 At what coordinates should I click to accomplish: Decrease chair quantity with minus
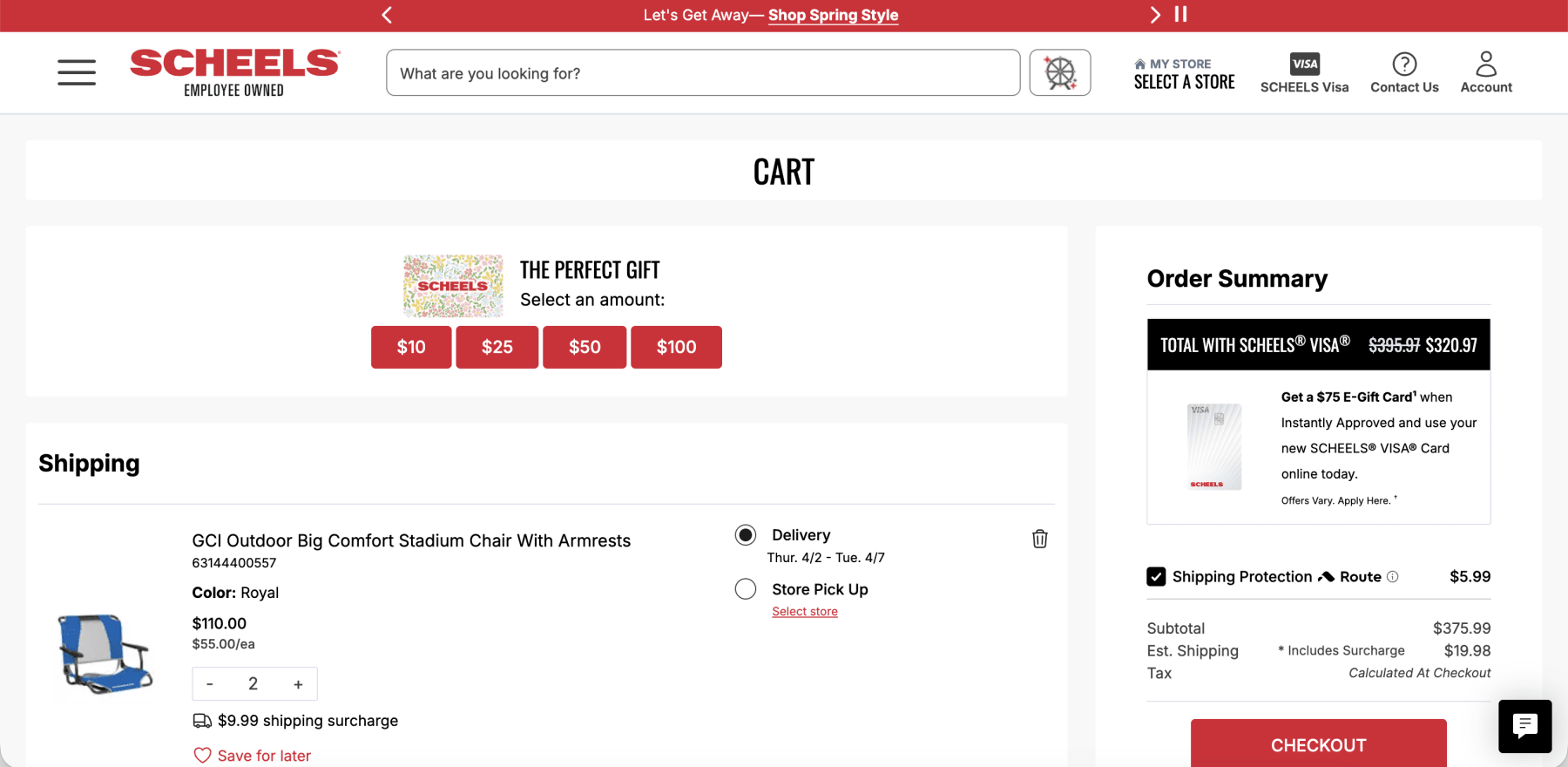(x=210, y=684)
